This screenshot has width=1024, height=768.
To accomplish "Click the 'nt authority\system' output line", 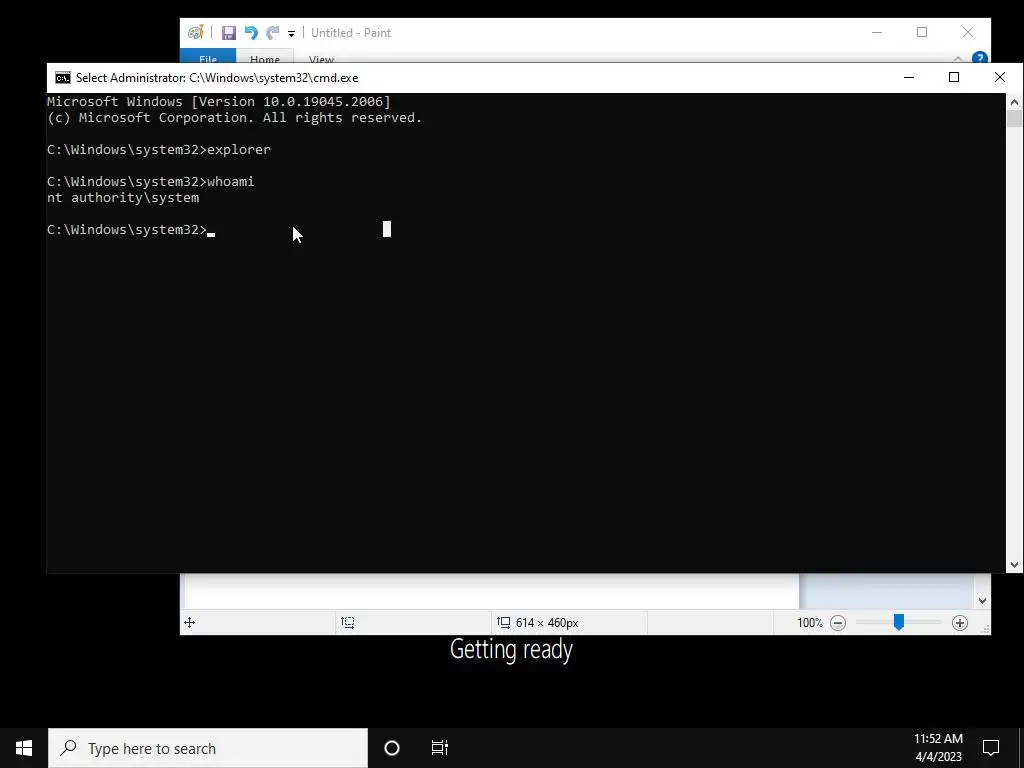I will tap(123, 198).
